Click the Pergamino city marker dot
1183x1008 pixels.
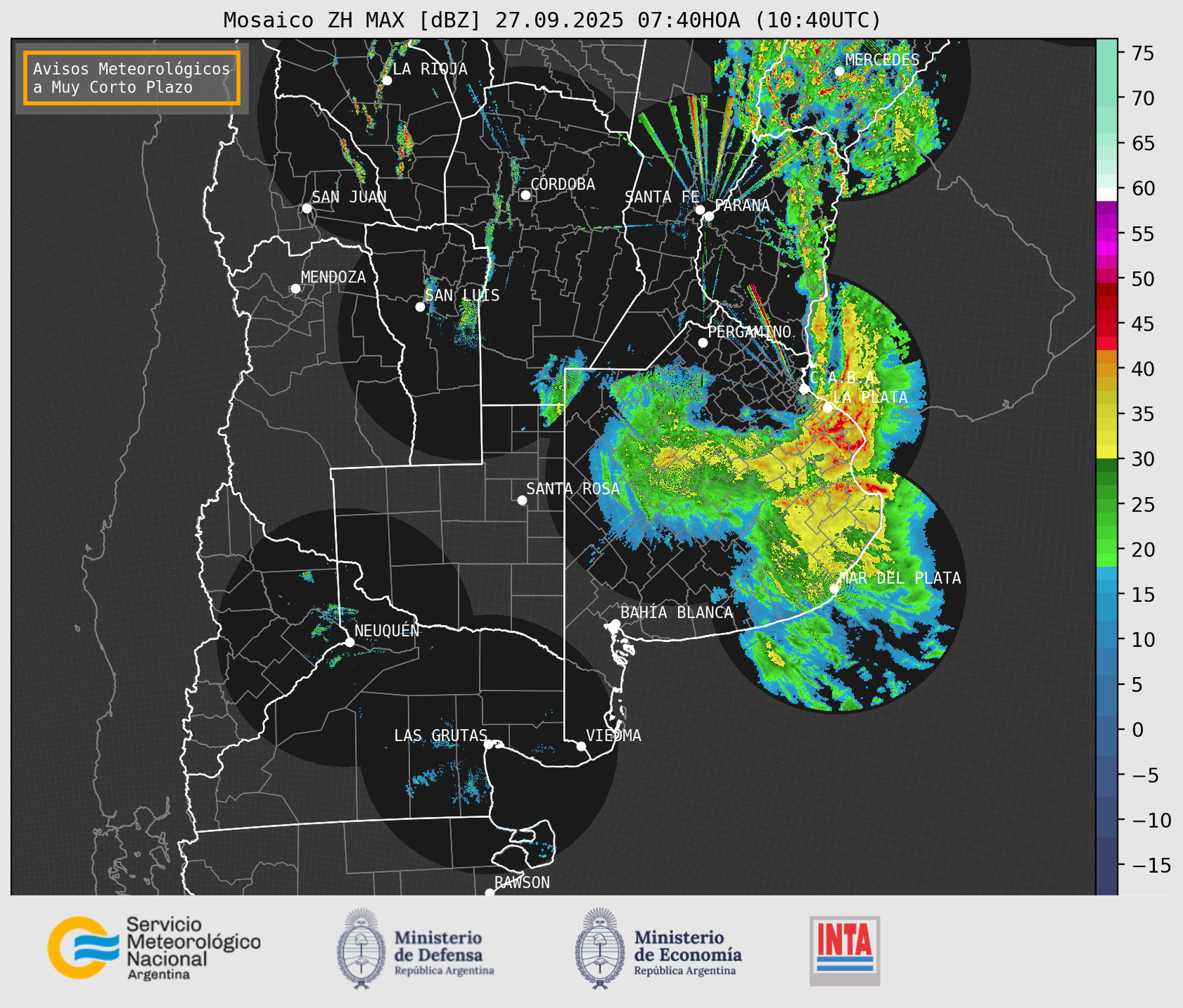[703, 343]
